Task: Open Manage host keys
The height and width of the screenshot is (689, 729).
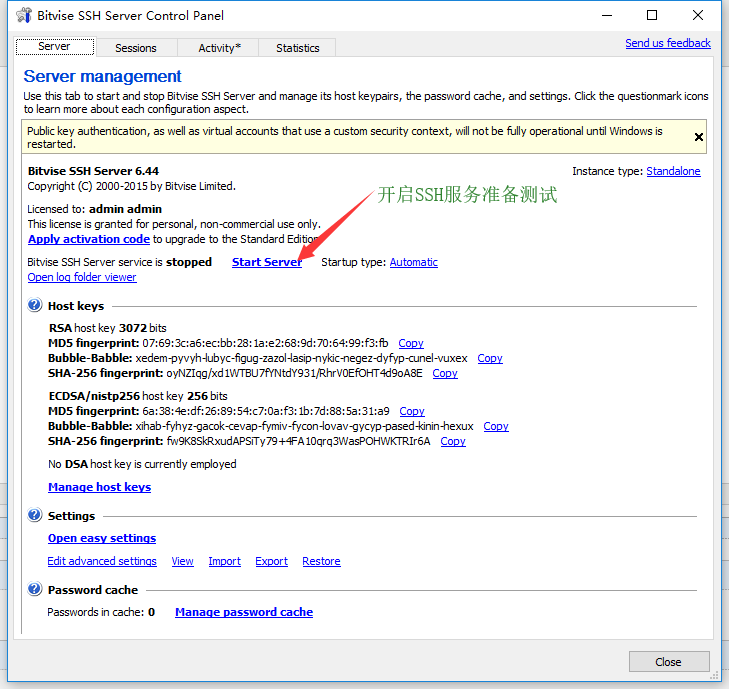Action: click(99, 487)
